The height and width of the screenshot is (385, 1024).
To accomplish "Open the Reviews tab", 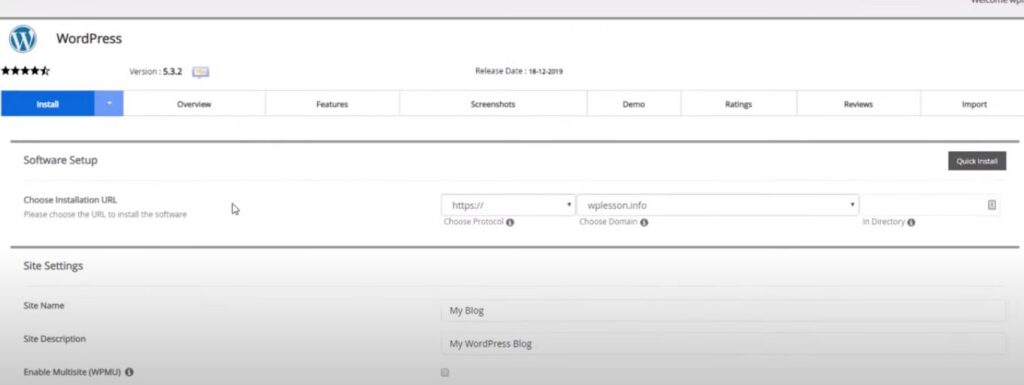I will point(858,104).
